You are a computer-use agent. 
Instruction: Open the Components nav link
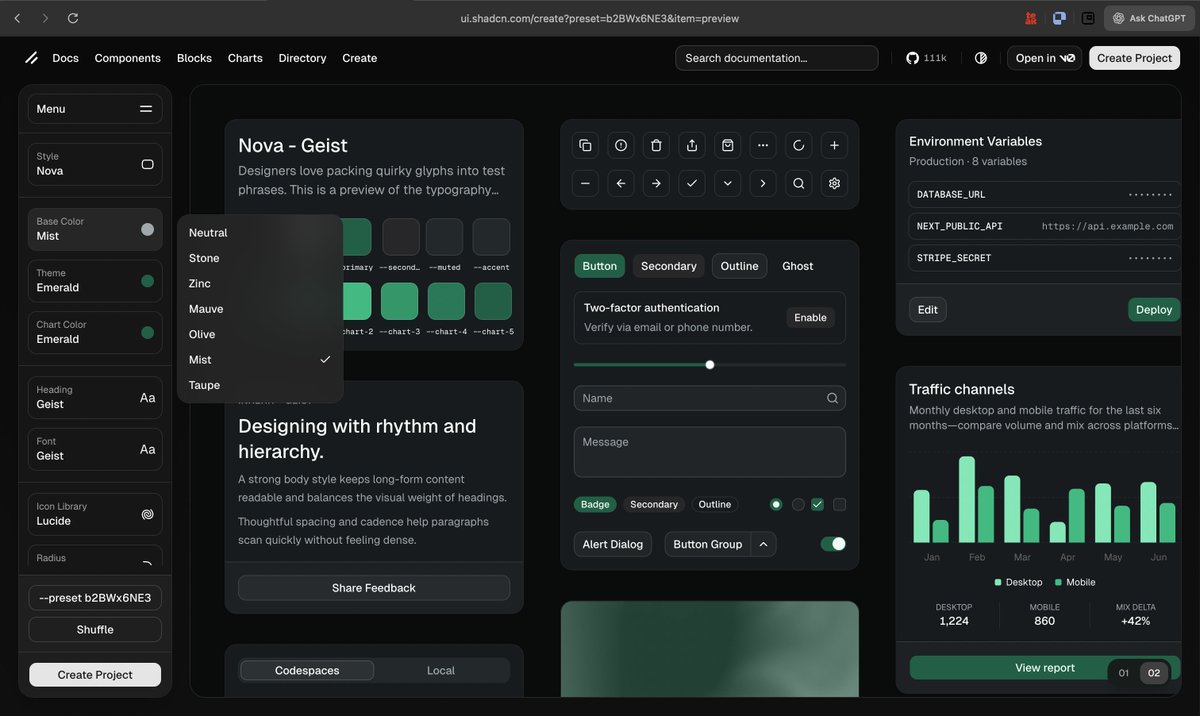[x=127, y=58]
